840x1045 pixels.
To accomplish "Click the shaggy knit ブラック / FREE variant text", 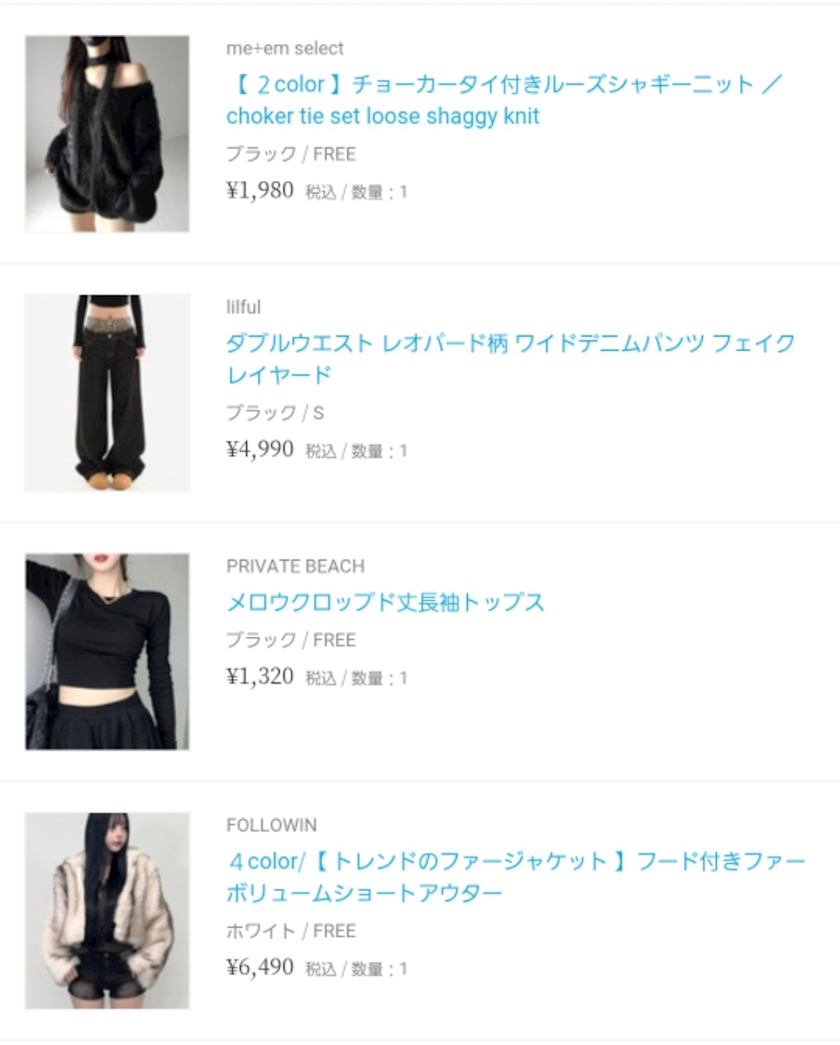I will 291,154.
